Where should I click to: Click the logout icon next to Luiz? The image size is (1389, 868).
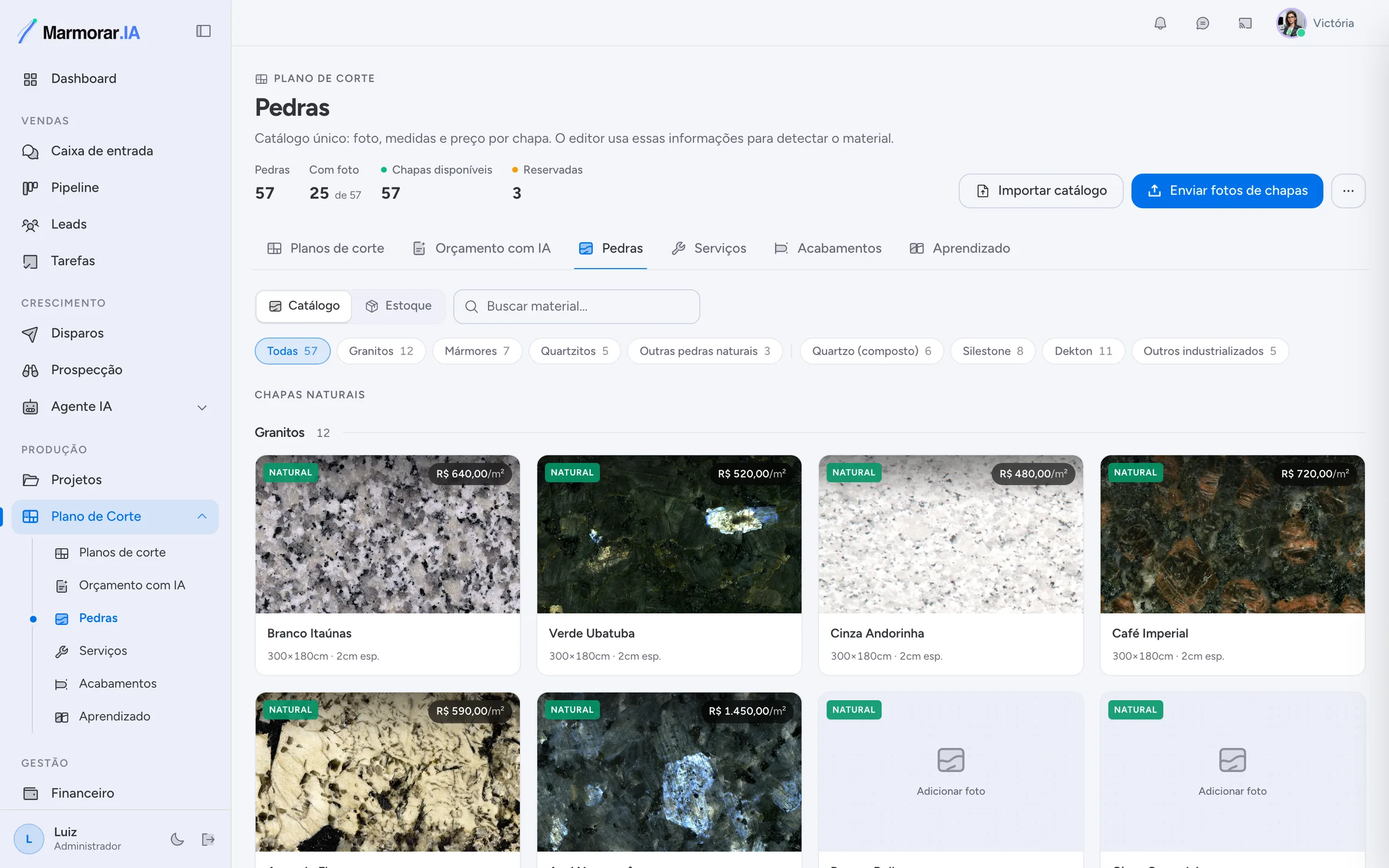pyautogui.click(x=208, y=839)
